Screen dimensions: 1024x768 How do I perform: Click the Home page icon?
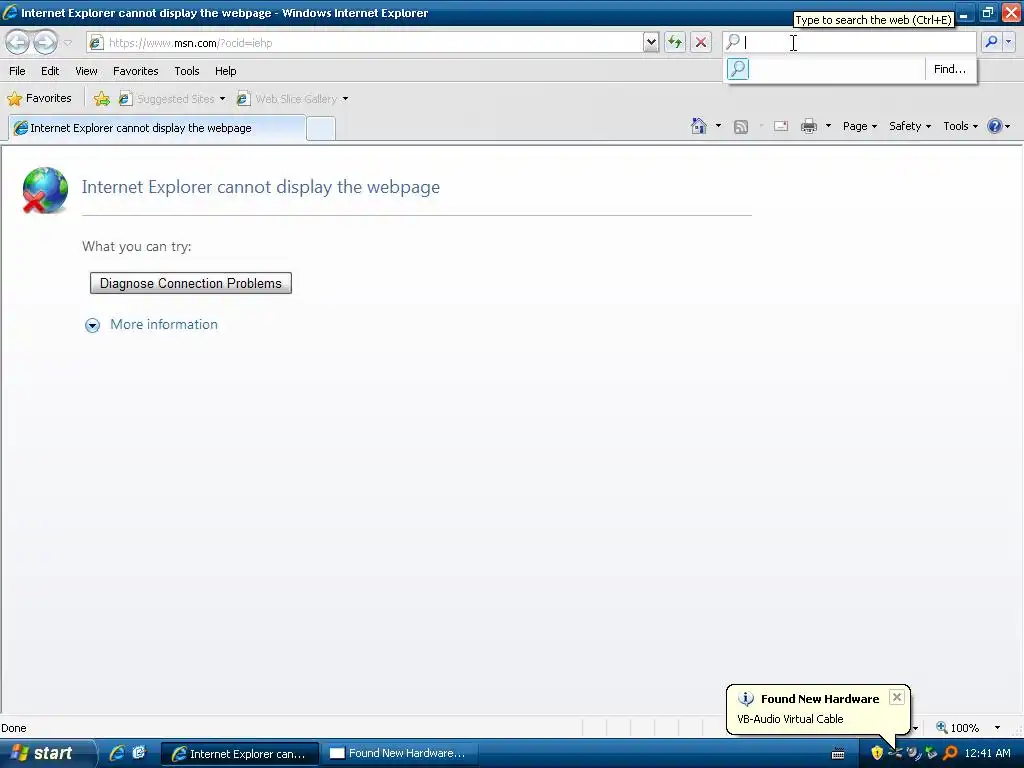[x=699, y=126]
